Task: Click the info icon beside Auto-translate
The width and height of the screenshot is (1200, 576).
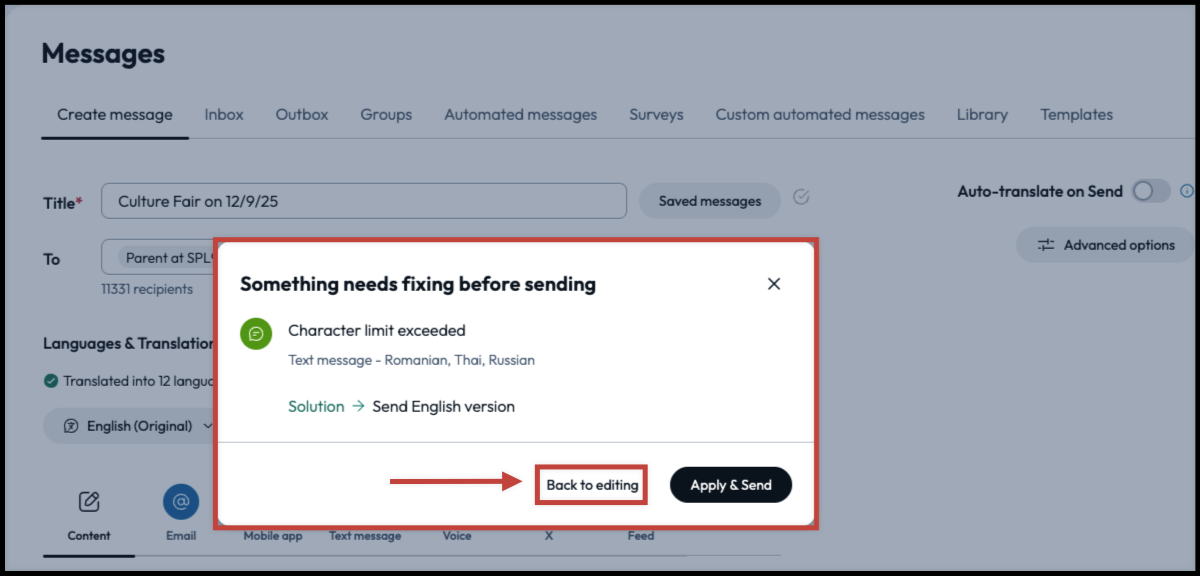Action: pos(1187,191)
